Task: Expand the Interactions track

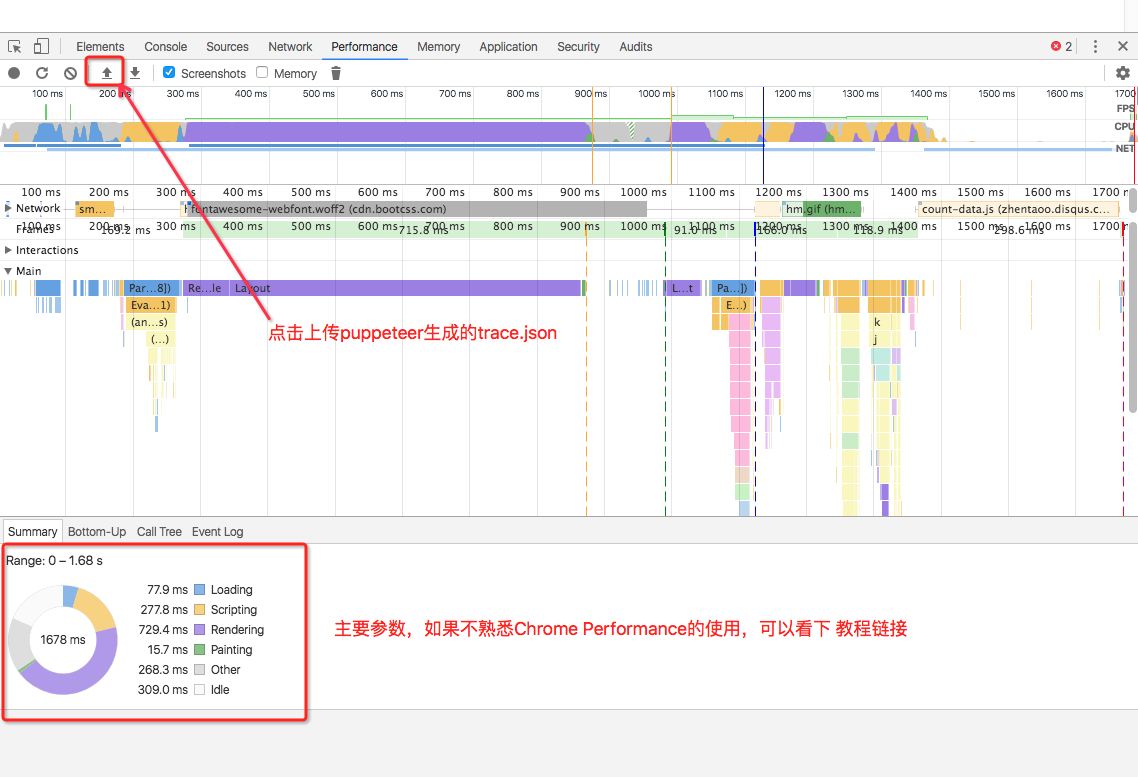Action: 9,250
